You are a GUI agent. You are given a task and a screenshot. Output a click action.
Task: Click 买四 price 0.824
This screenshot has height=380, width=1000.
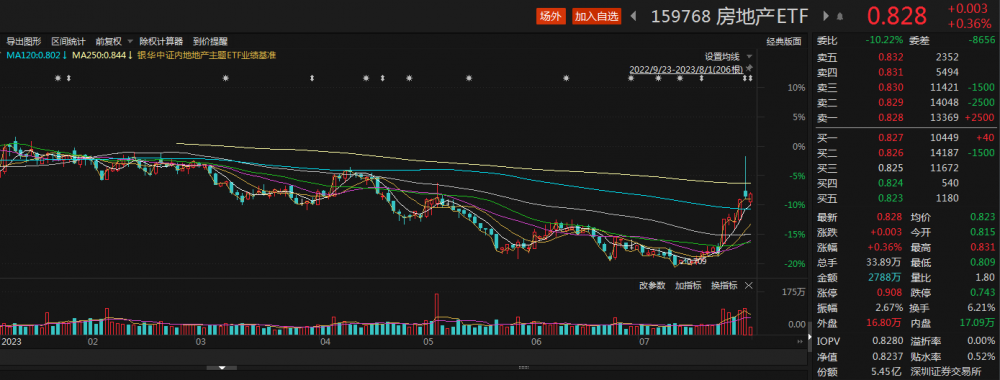[x=890, y=183]
